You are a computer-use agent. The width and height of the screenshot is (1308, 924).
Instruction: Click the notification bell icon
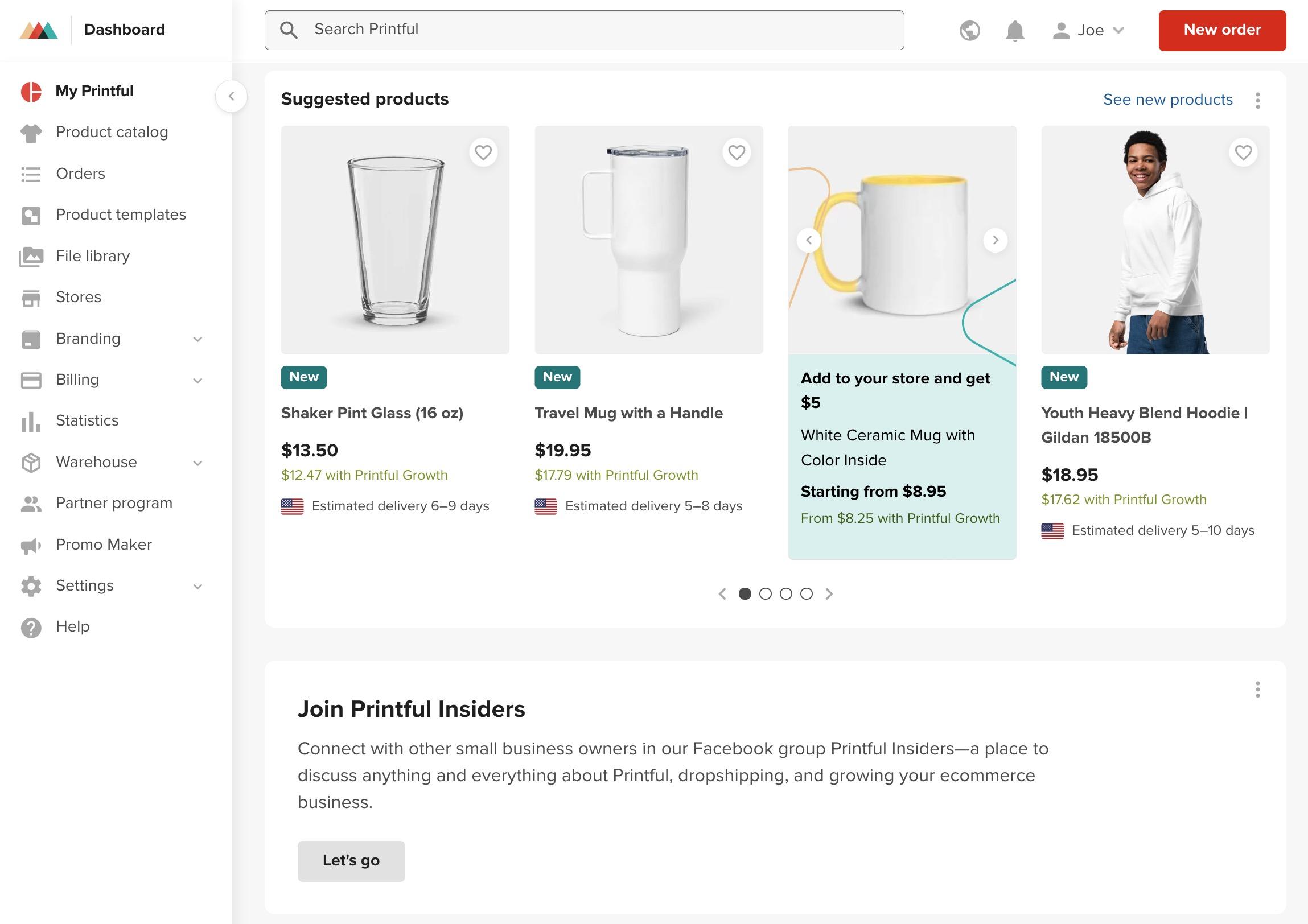tap(1015, 30)
